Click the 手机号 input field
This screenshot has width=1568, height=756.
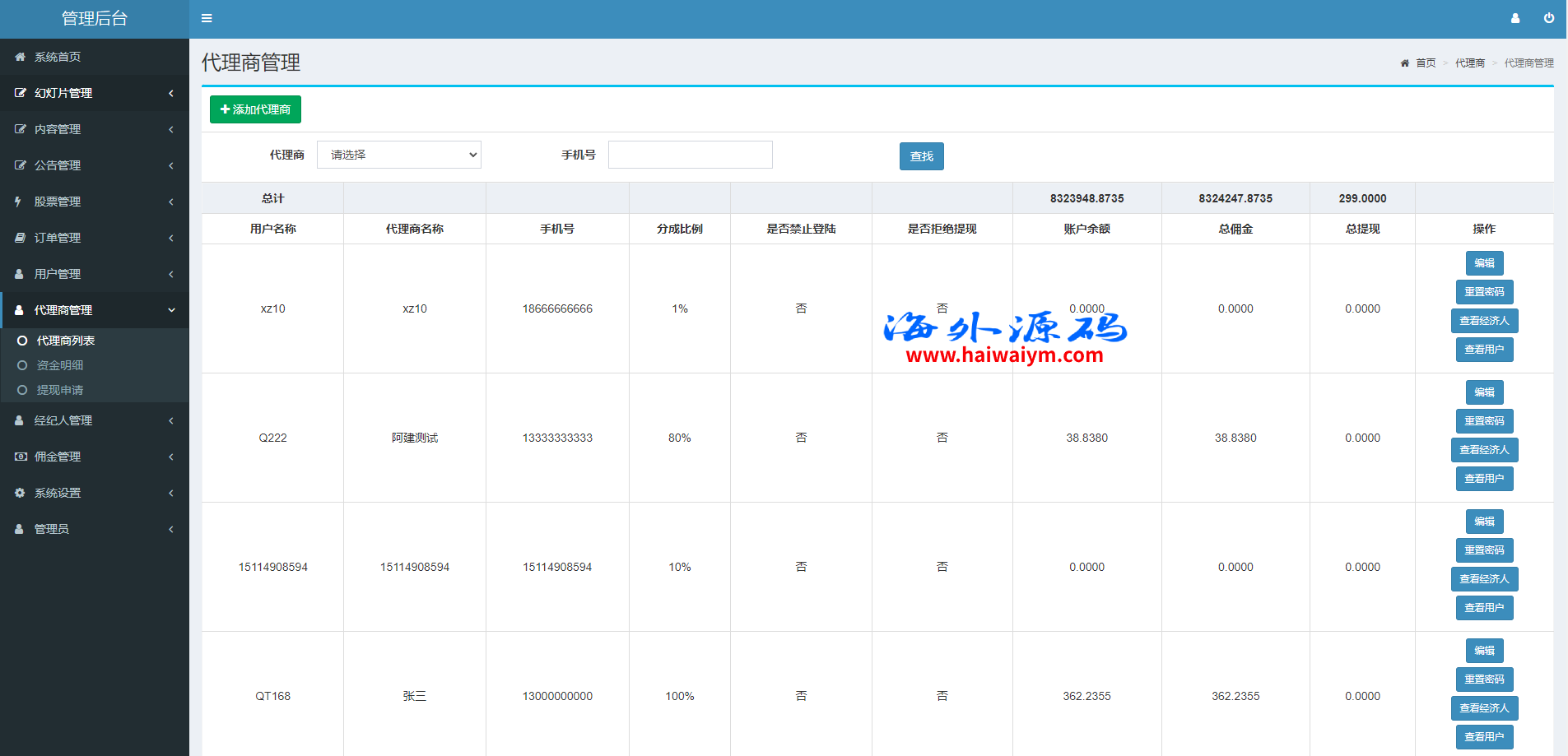coord(690,155)
